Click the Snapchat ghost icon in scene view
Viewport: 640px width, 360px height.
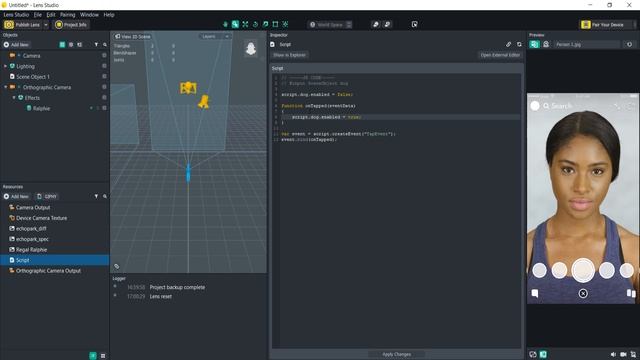pos(251,49)
